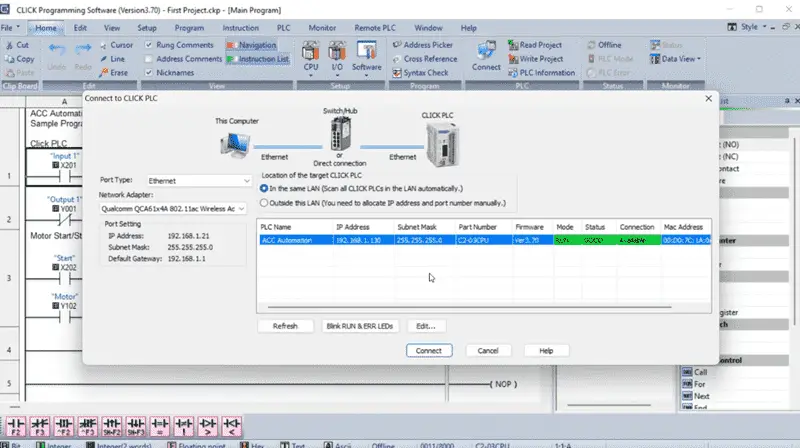Insert normally closed contact F3 icon
This screenshot has height=448, width=800.
click(40, 426)
